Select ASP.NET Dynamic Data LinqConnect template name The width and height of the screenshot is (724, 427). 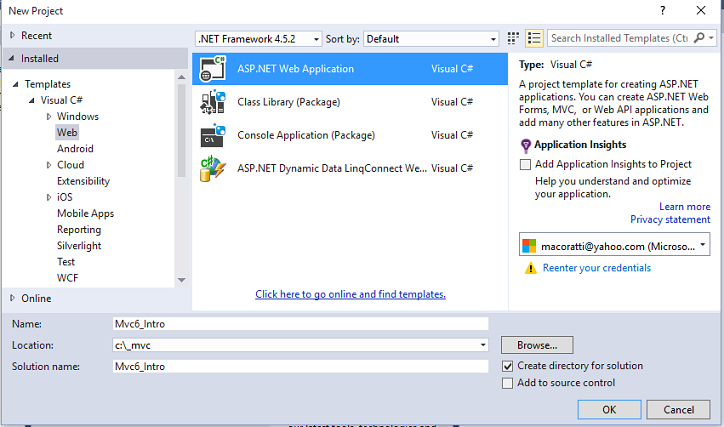pyautogui.click(x=332, y=168)
